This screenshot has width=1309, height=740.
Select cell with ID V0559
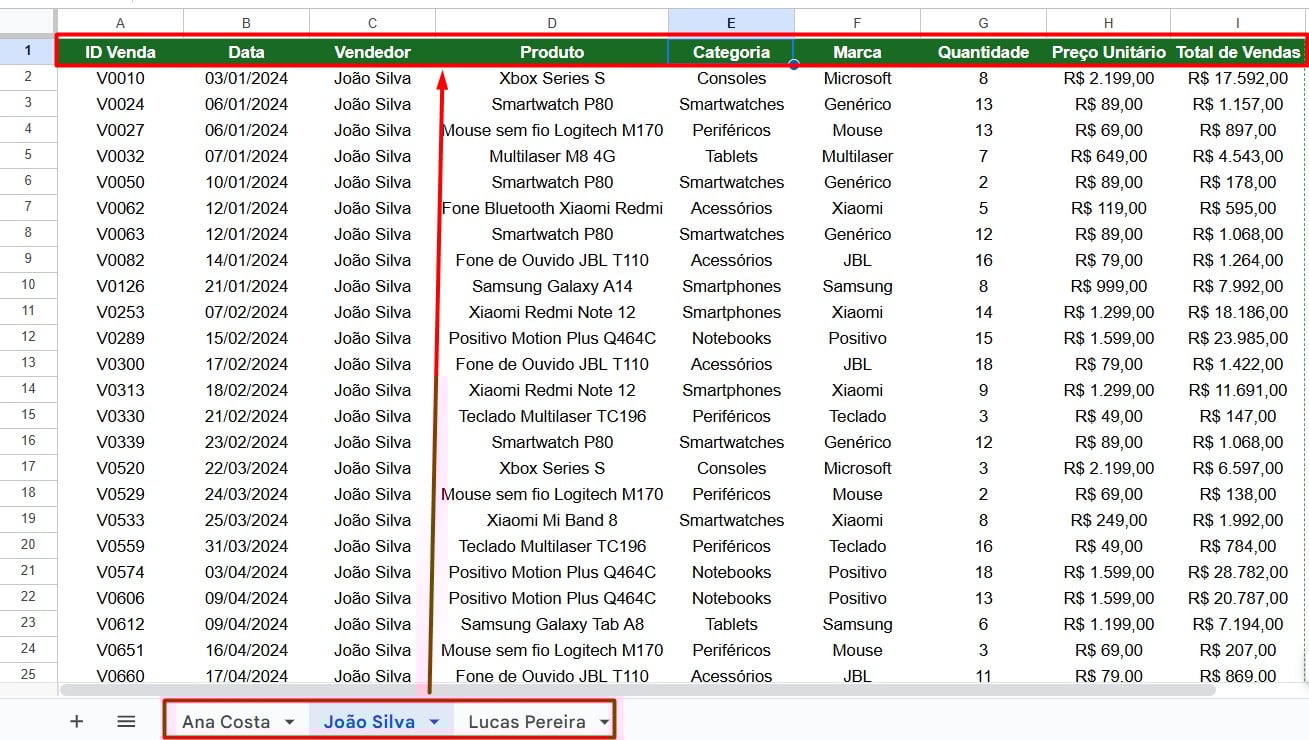pyautogui.click(x=121, y=546)
